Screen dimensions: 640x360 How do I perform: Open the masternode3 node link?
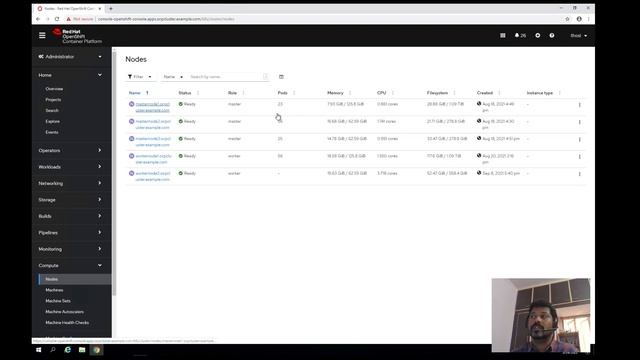(x=153, y=142)
